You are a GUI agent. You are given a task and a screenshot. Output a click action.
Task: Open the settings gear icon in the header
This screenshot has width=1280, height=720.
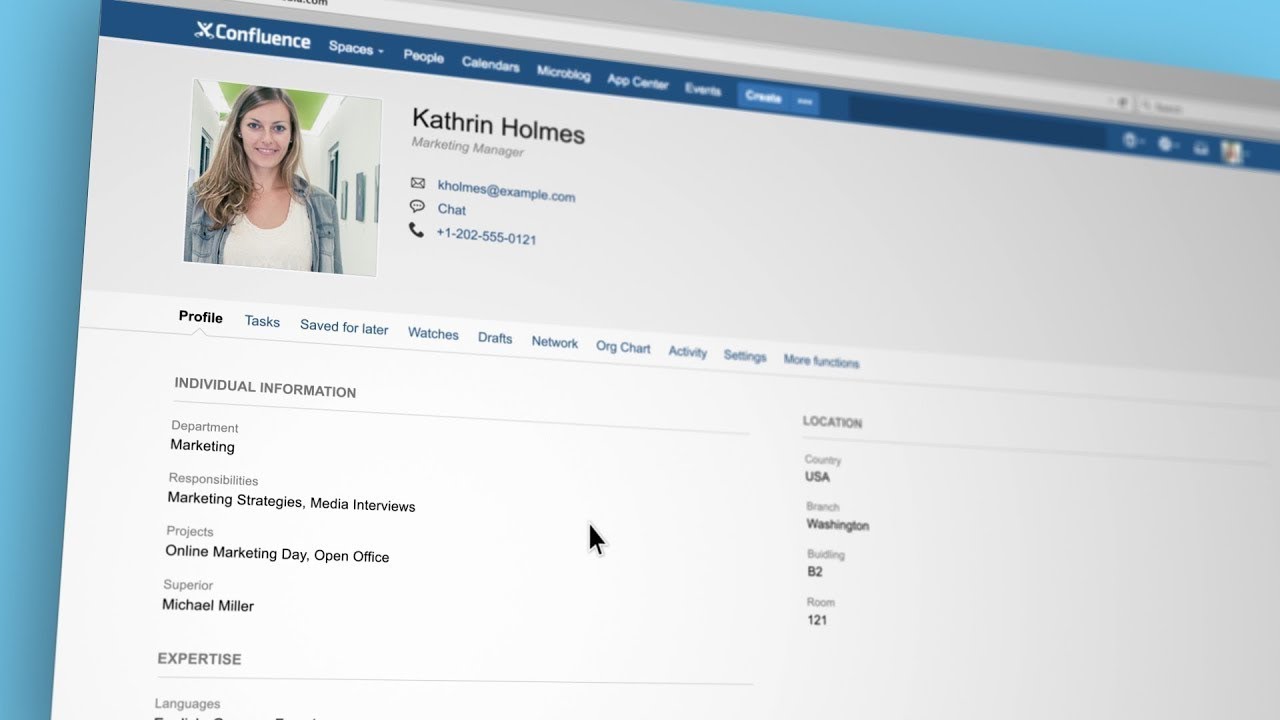coord(1166,145)
